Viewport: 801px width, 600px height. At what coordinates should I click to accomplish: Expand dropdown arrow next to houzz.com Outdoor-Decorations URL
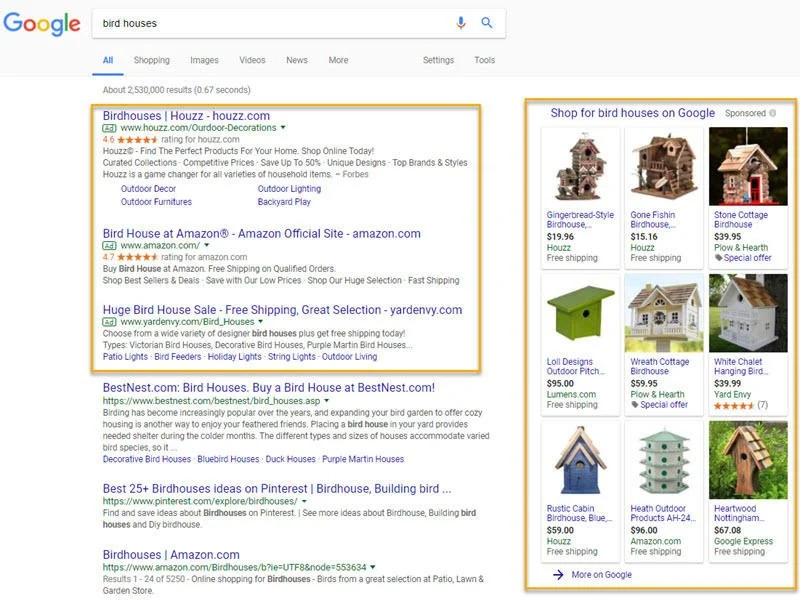click(x=283, y=128)
